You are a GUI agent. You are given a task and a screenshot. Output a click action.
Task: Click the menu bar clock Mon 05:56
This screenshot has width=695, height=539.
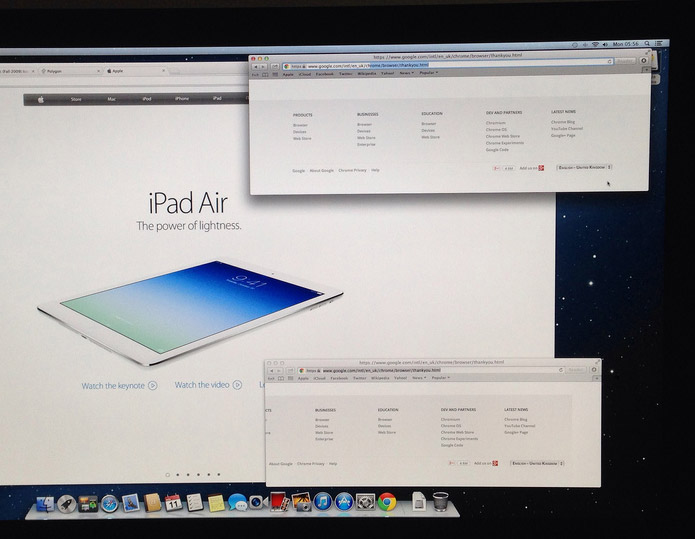625,44
